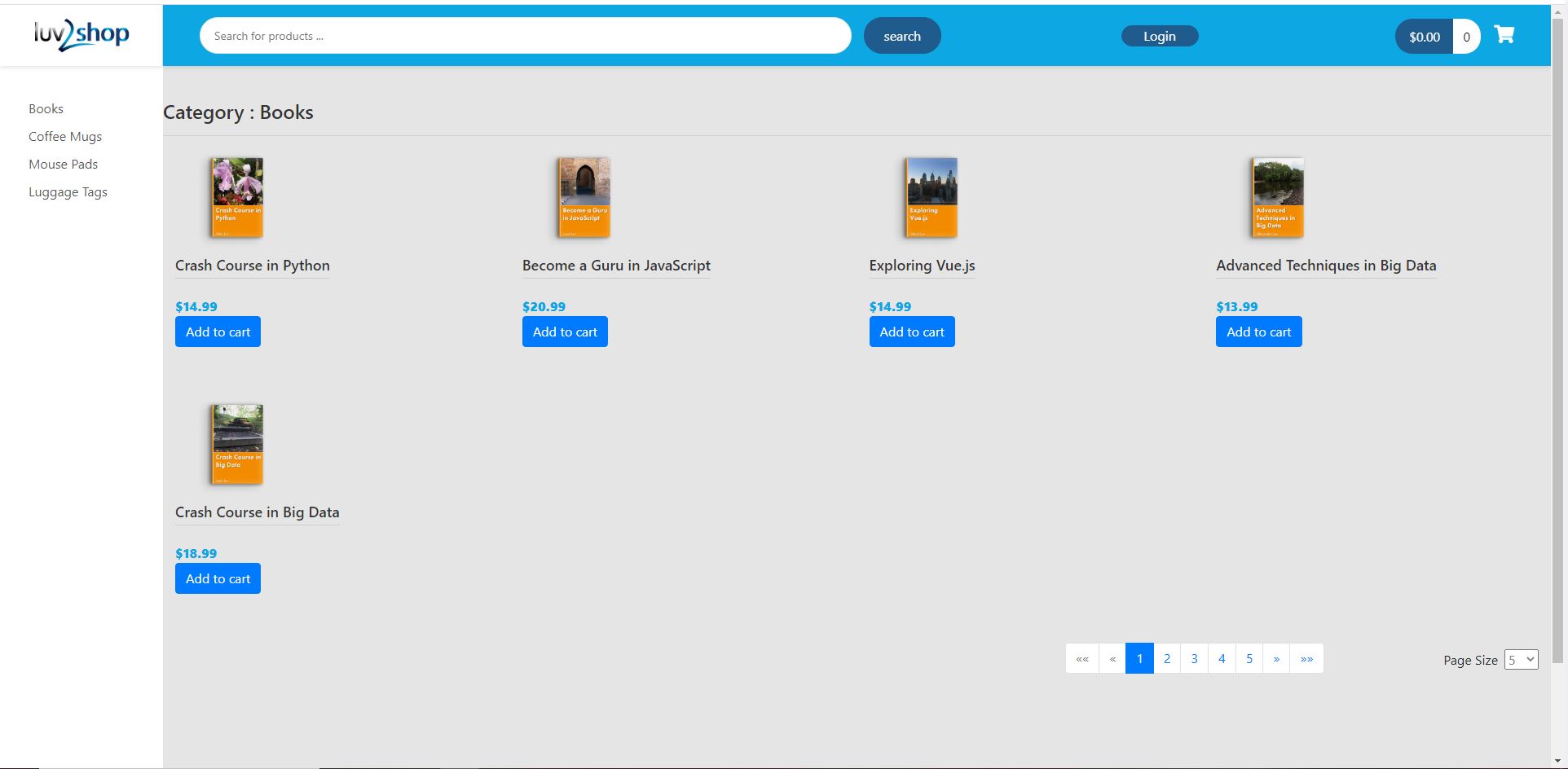
Task: Add Crash Course in Big Data to cart
Action: 218,578
